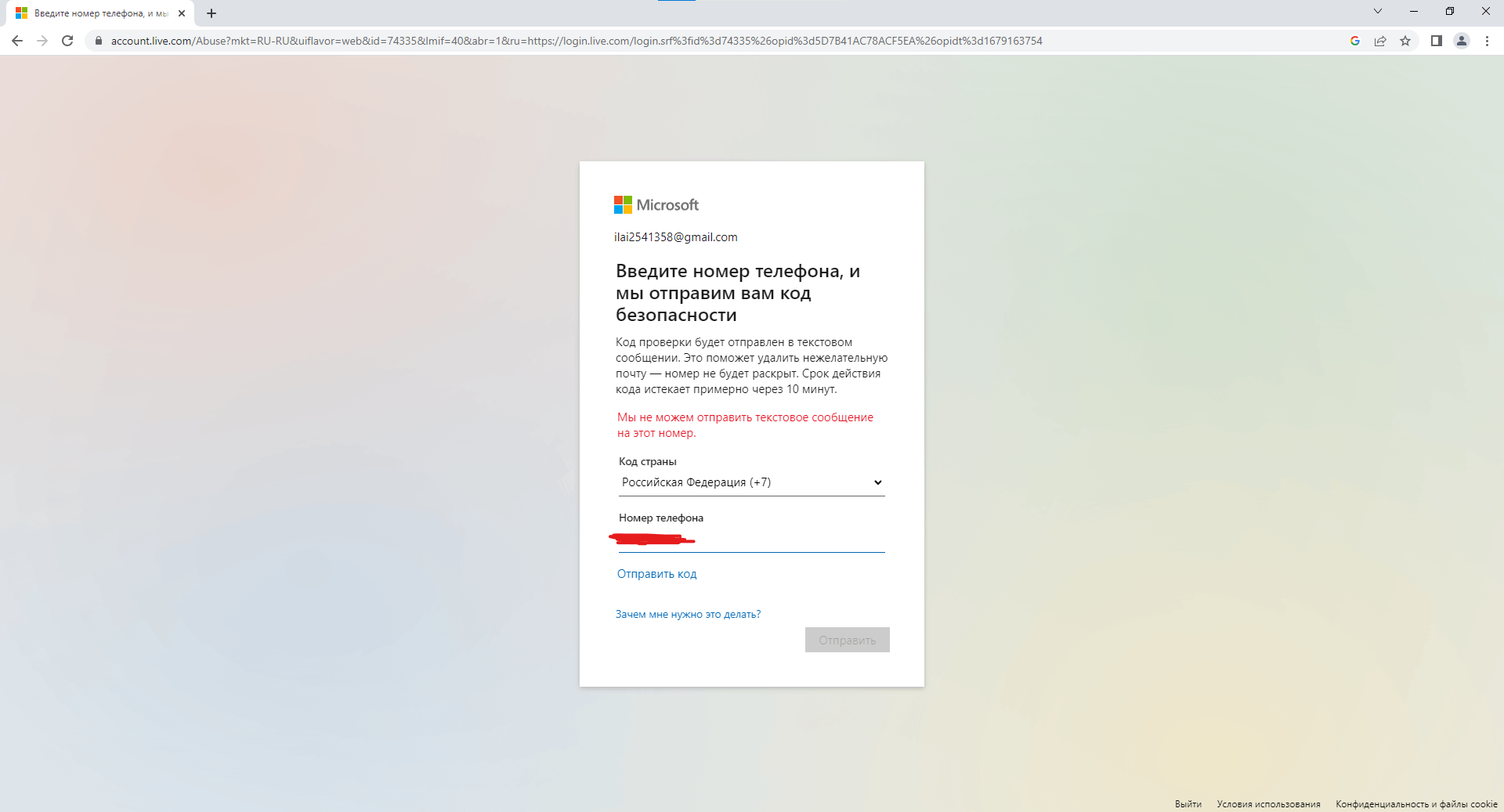Share this page using the share icon

(1380, 41)
